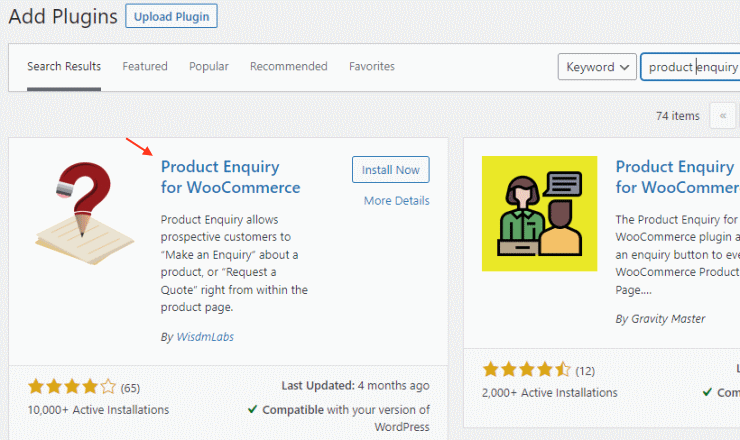Open the Featured plugins tab
Screen dimensions: 740x440
tap(145, 66)
